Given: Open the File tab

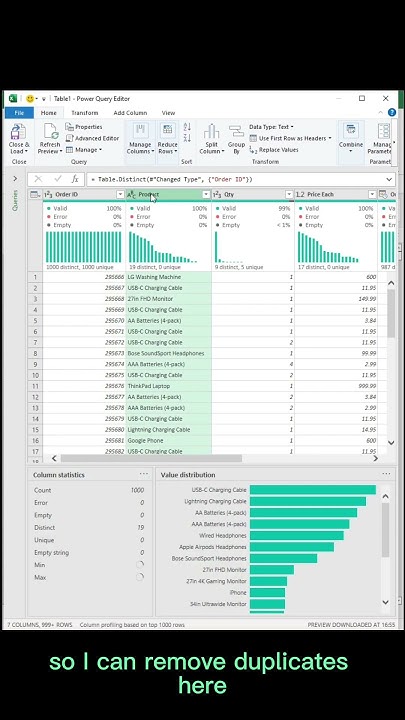Looking at the screenshot, I should tap(19, 112).
